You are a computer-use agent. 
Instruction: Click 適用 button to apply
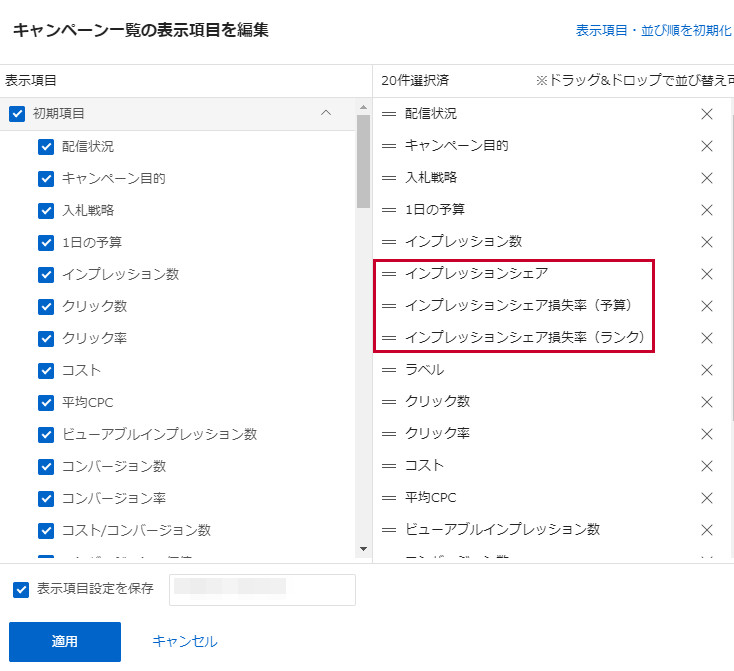(65, 642)
